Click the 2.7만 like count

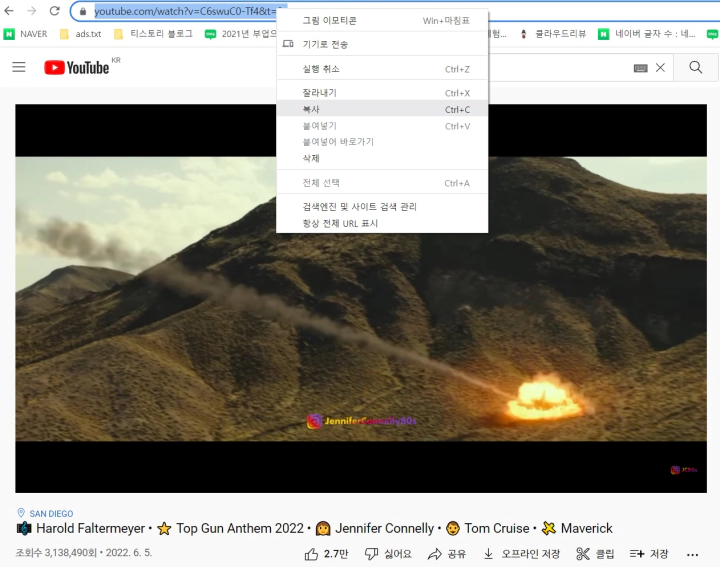coord(336,554)
